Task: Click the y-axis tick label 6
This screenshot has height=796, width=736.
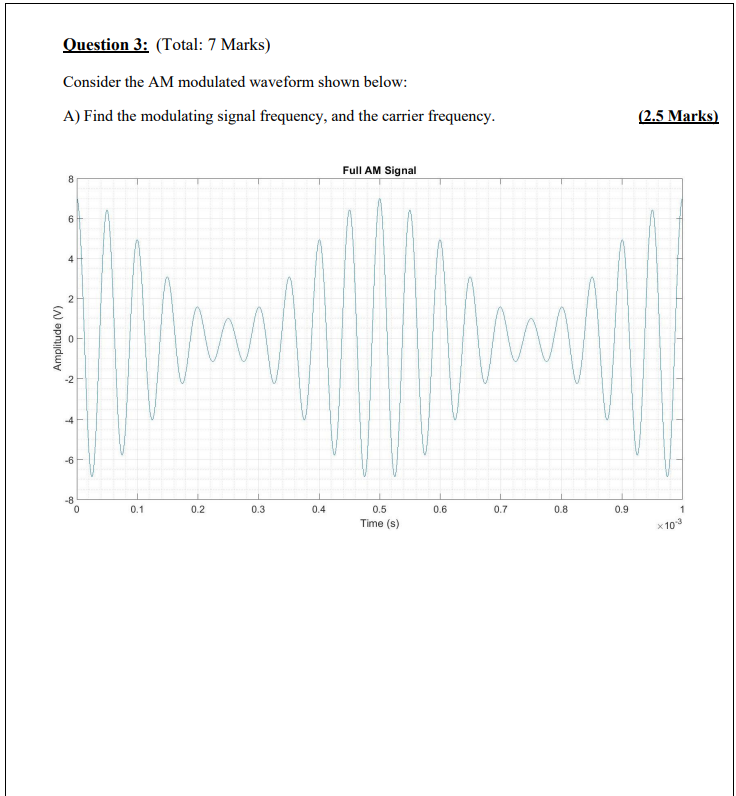Action: (71, 219)
